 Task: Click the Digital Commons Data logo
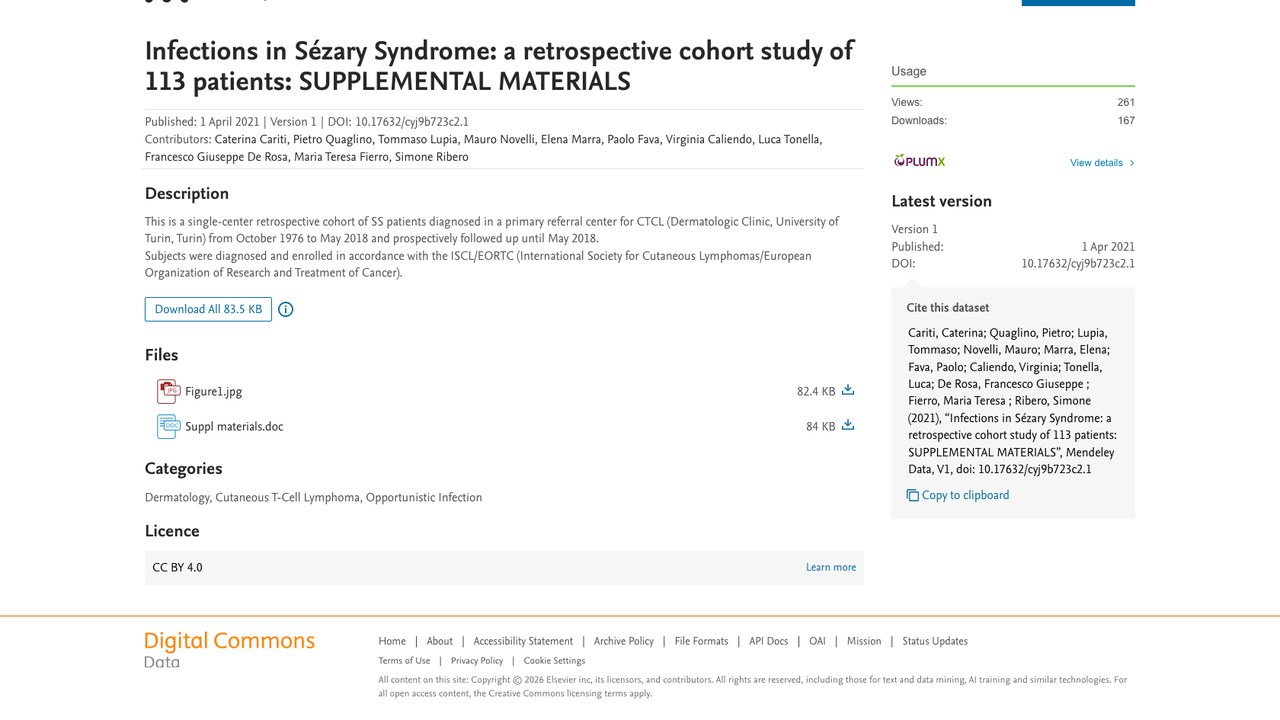[x=230, y=649]
